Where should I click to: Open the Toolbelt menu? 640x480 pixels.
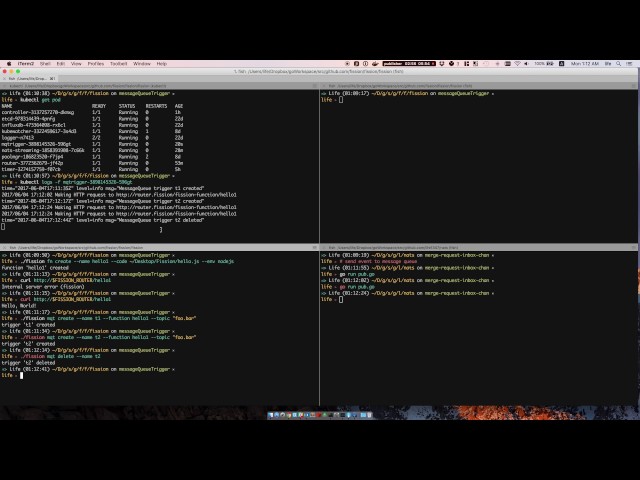119,64
